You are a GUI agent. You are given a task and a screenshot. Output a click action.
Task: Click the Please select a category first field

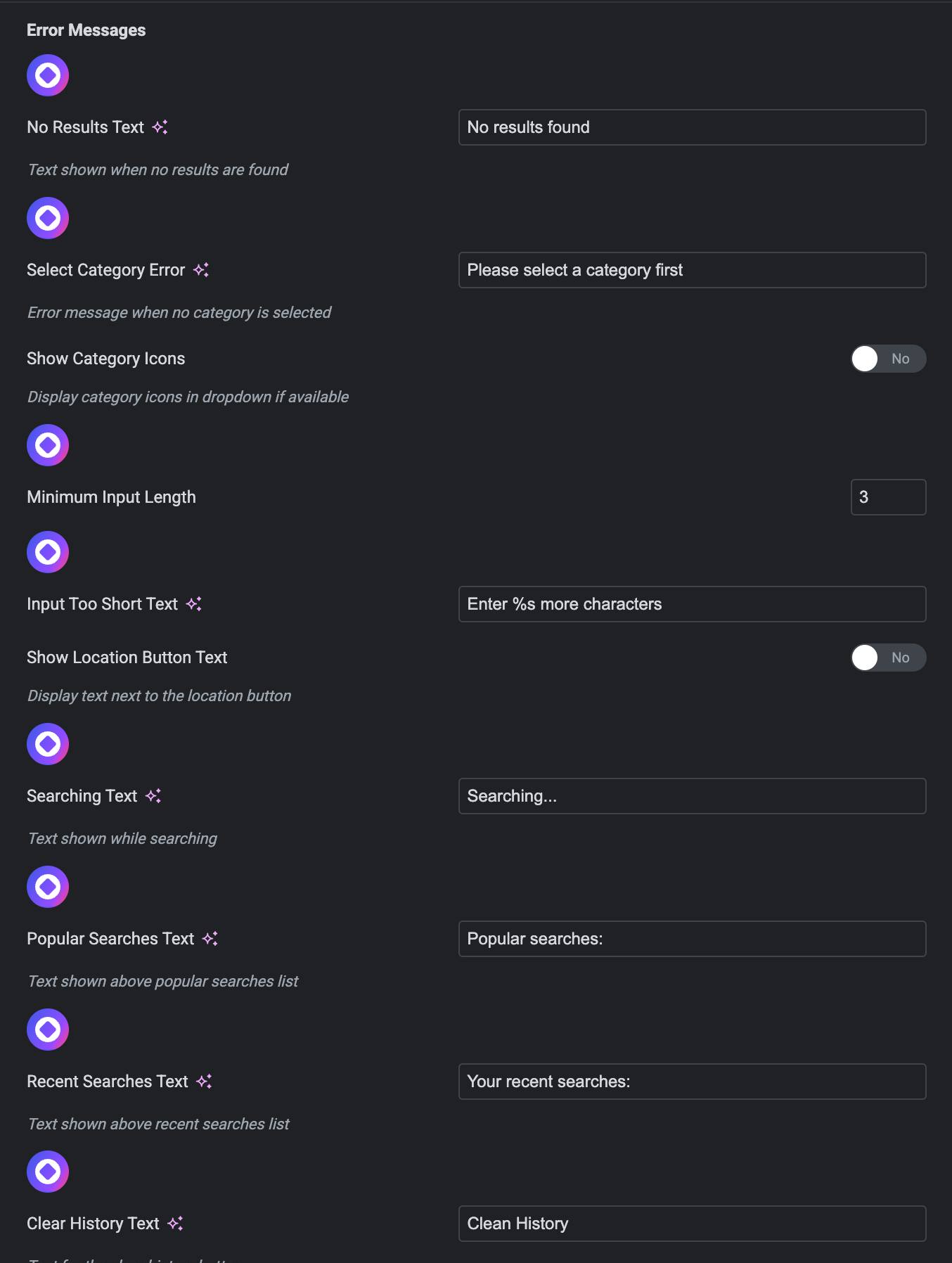(692, 270)
